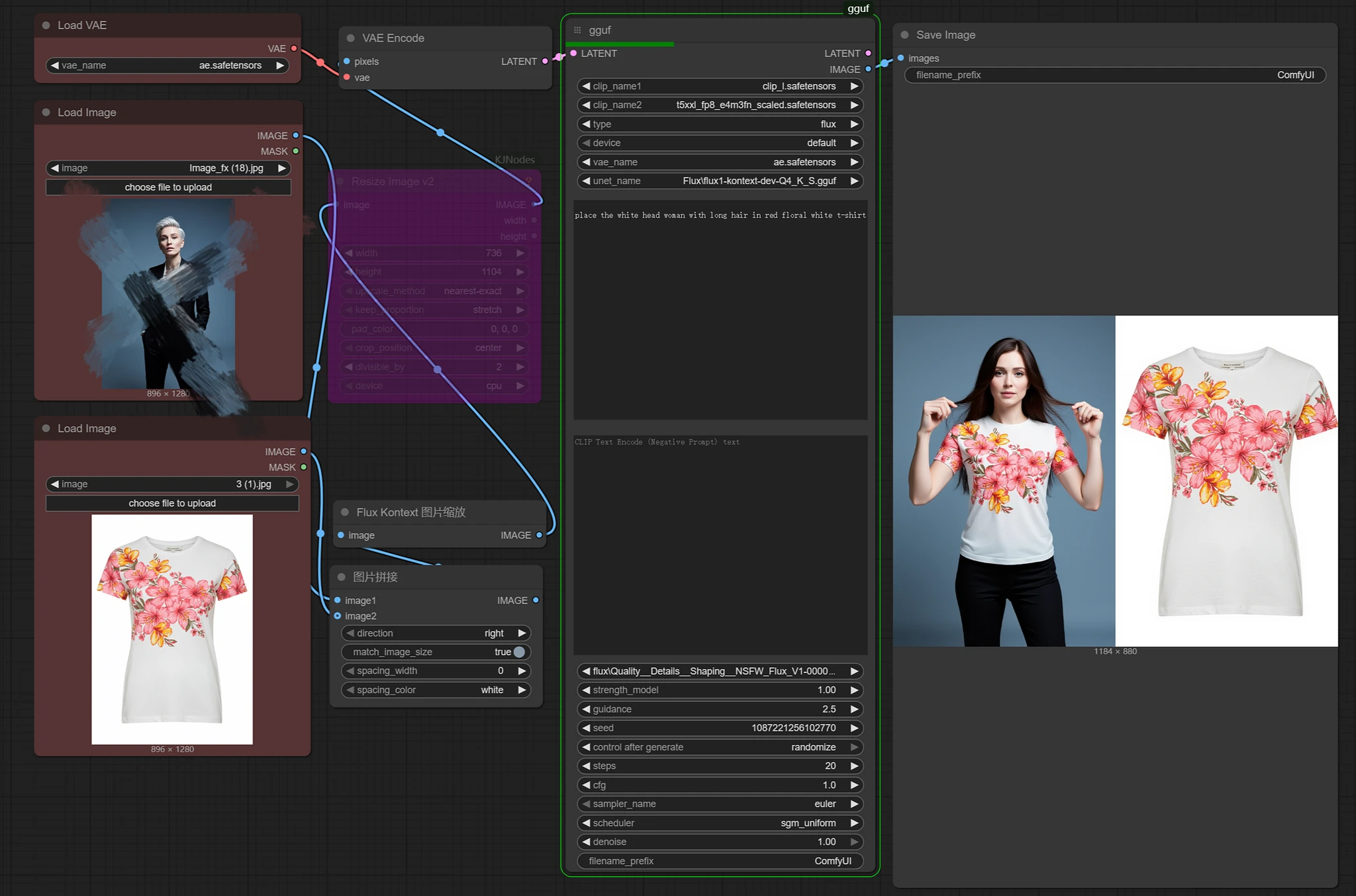Viewport: 1356px width, 896px height.
Task: Click the pixels input socket on VAE Encode
Action: pyautogui.click(x=346, y=62)
